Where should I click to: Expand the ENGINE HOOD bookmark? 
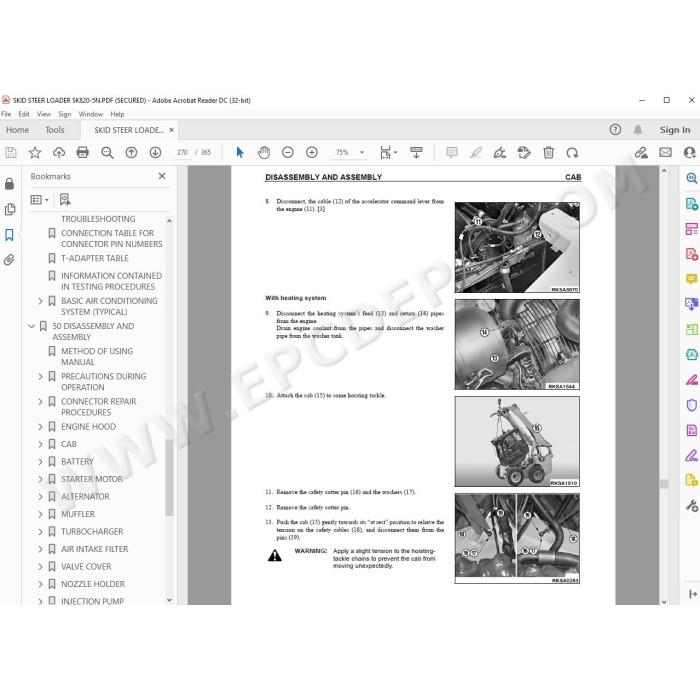pyautogui.click(x=40, y=427)
